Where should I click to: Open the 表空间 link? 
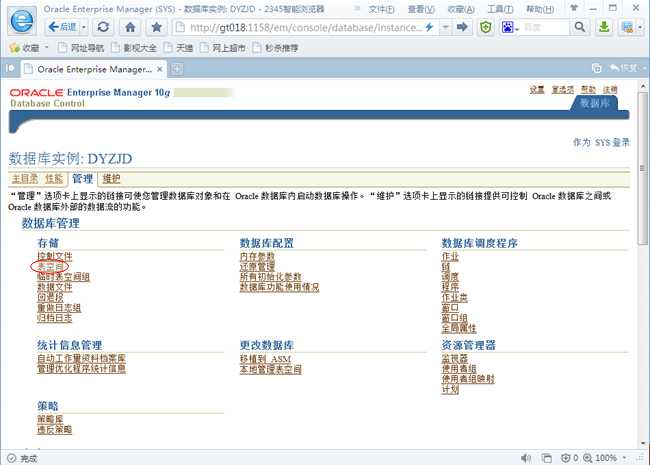point(50,267)
